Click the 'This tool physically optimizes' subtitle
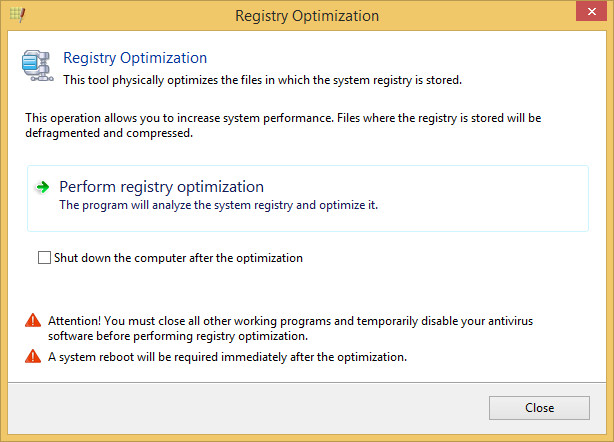614x442 pixels. pos(263,80)
